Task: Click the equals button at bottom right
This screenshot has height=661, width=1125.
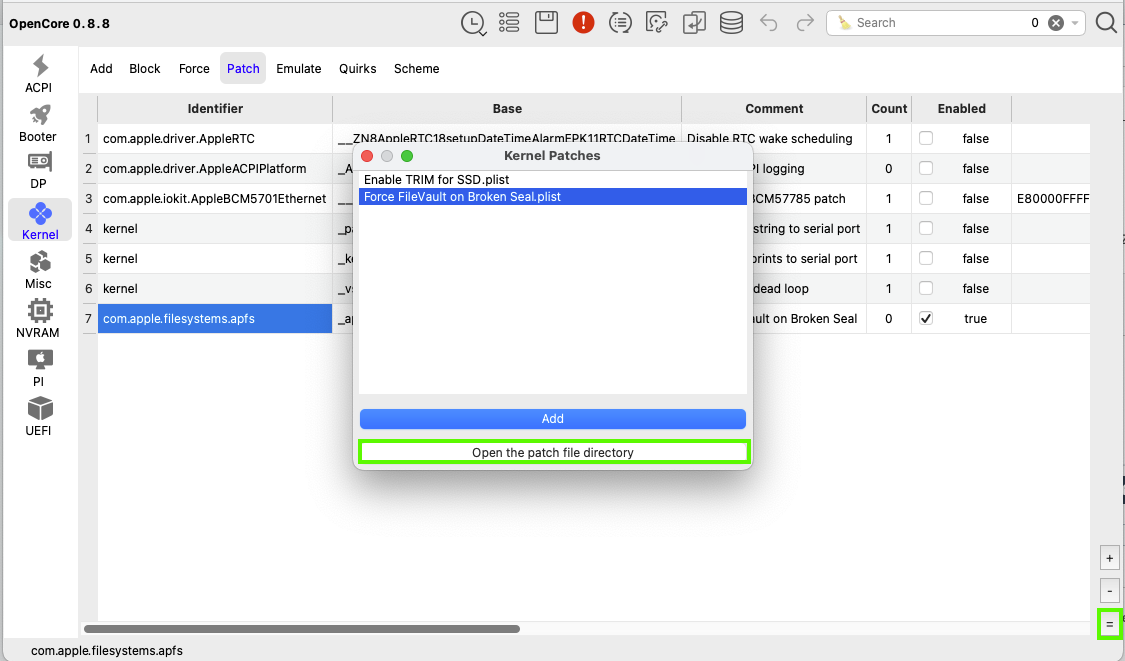Action: coord(1109,624)
